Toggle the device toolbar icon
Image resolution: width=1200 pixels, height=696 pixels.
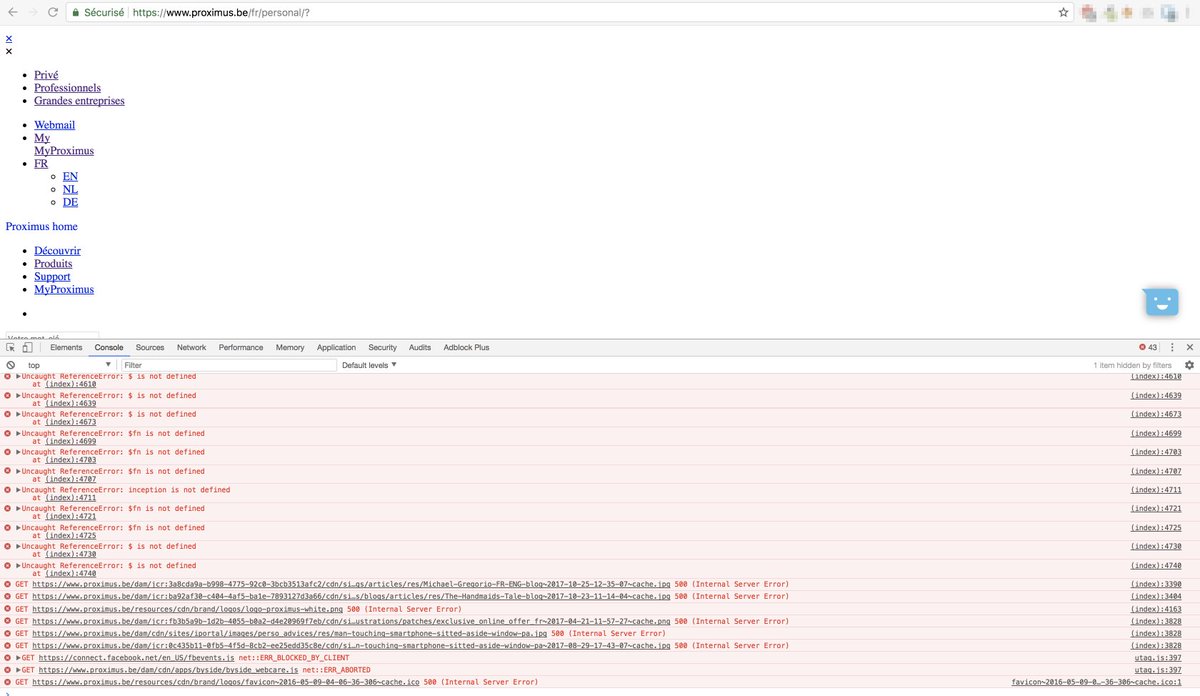click(27, 348)
